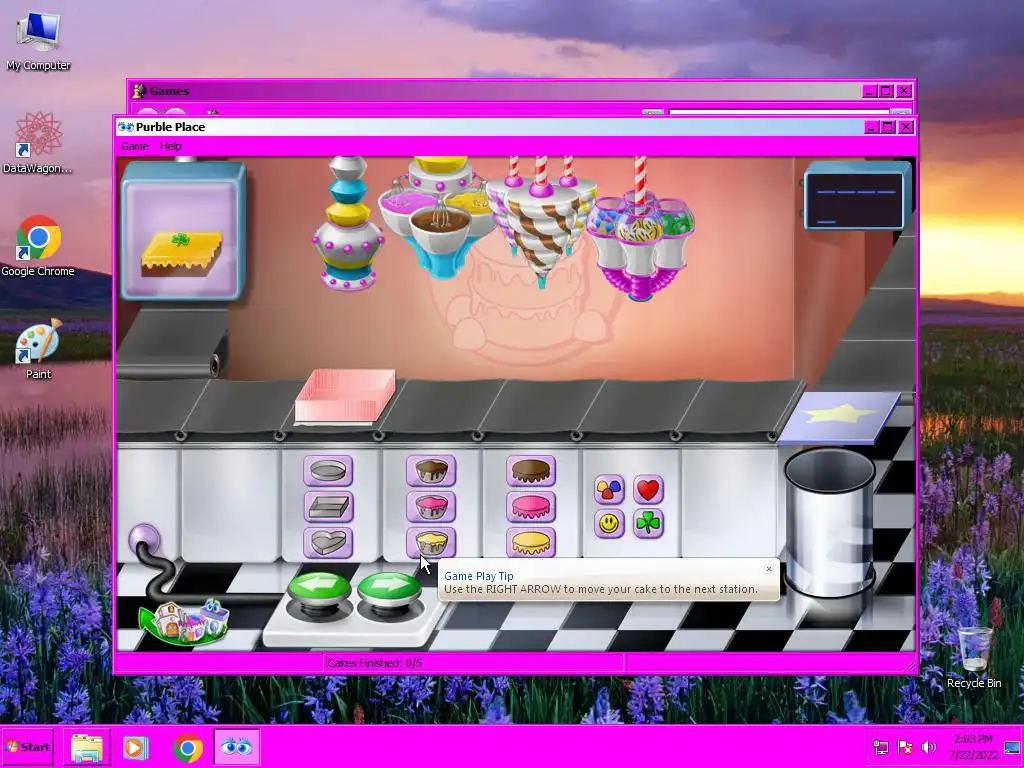This screenshot has height=768, width=1024.
Task: Click the village home icon to exit
Action: 185,621
